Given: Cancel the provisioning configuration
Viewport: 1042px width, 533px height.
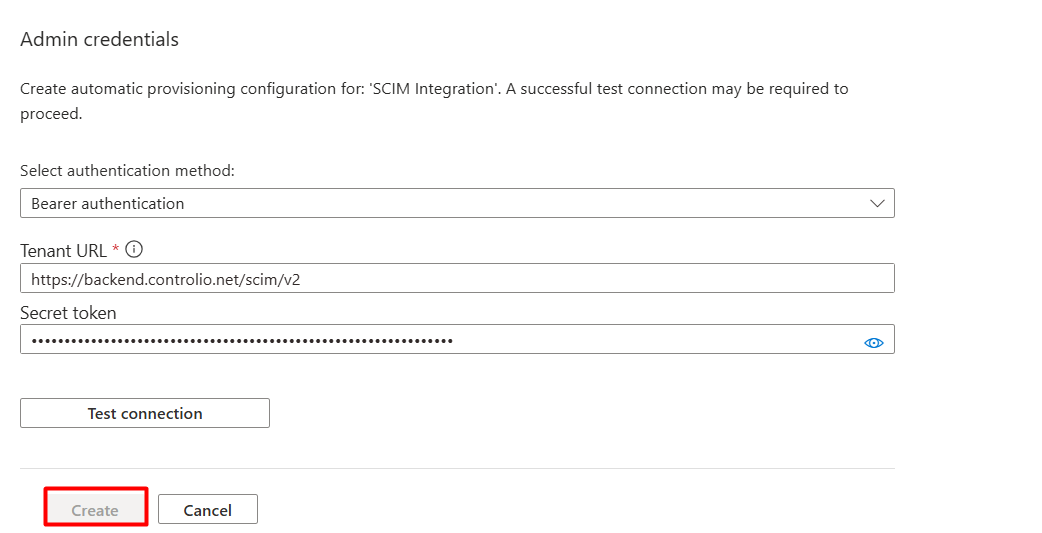Looking at the screenshot, I should (x=208, y=510).
